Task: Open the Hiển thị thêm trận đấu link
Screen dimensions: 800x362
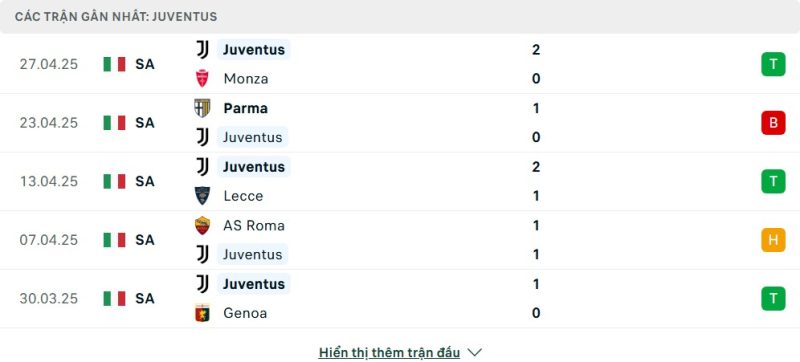Action: tap(389, 353)
